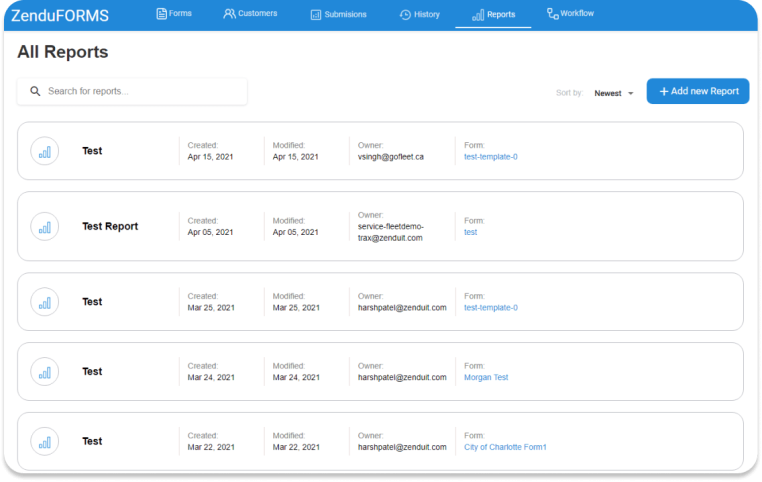The image size is (762, 482).
Task: Switch to the Workflow tab
Action: pyautogui.click(x=570, y=14)
